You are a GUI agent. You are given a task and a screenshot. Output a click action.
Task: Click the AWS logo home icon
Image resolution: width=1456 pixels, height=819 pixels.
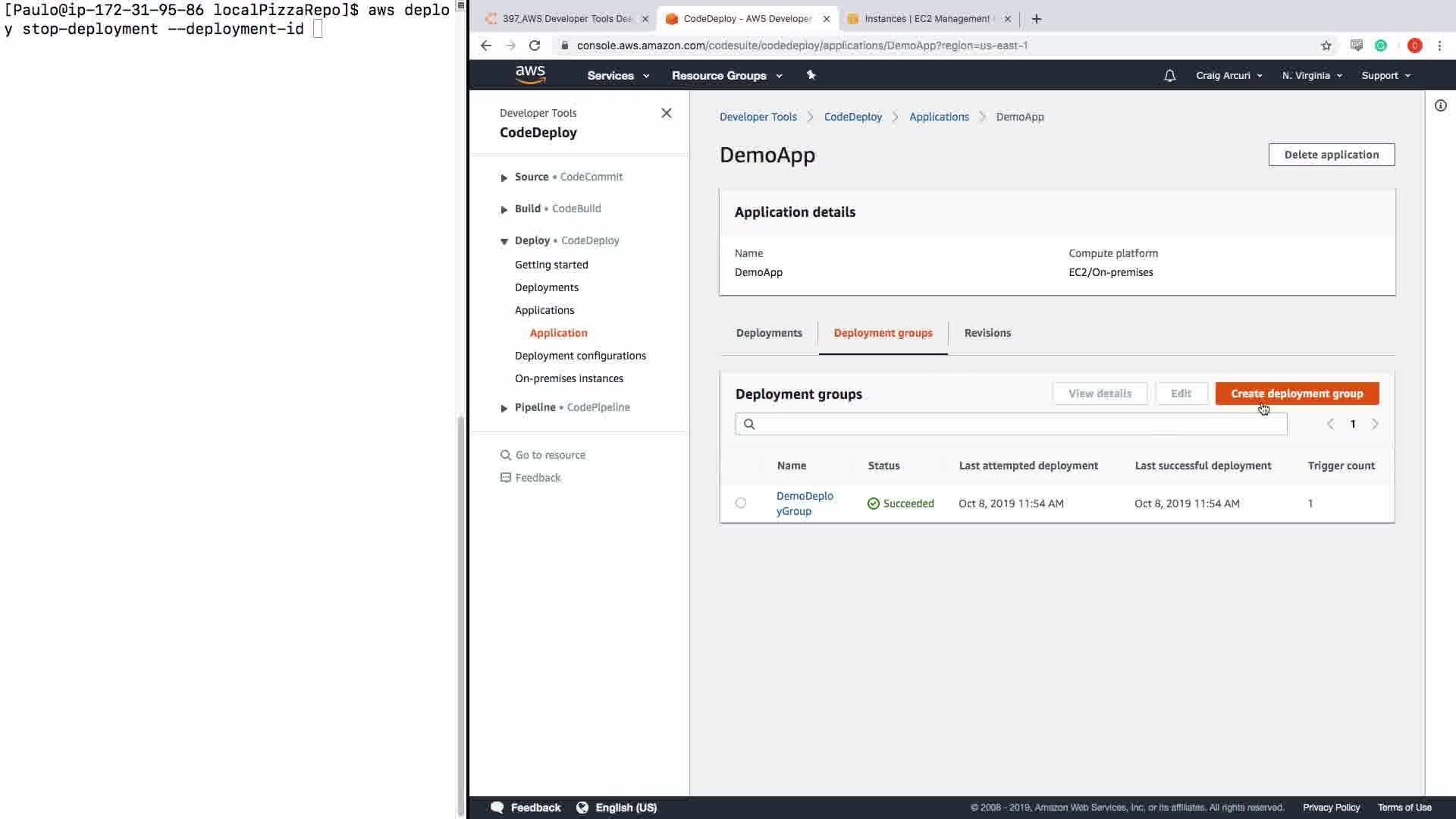pyautogui.click(x=530, y=74)
